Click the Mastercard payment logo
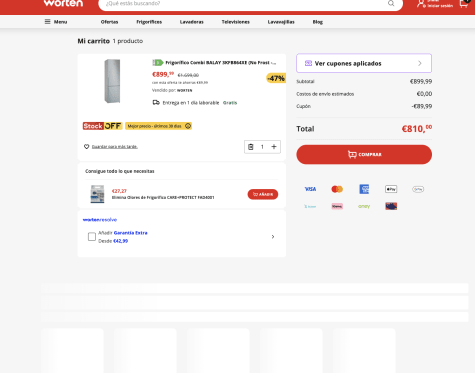 (337, 189)
